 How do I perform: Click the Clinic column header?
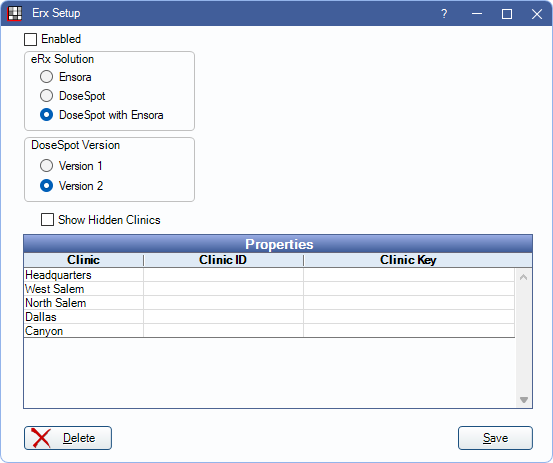point(84,260)
